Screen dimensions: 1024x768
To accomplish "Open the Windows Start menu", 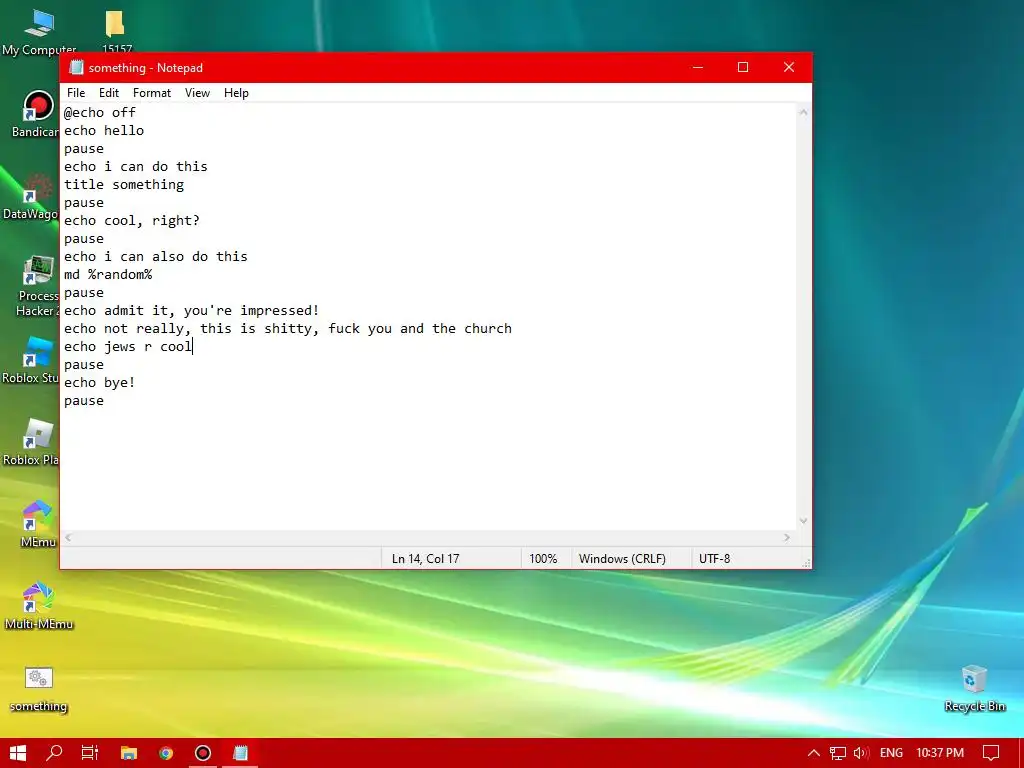I will pyautogui.click(x=18, y=753).
